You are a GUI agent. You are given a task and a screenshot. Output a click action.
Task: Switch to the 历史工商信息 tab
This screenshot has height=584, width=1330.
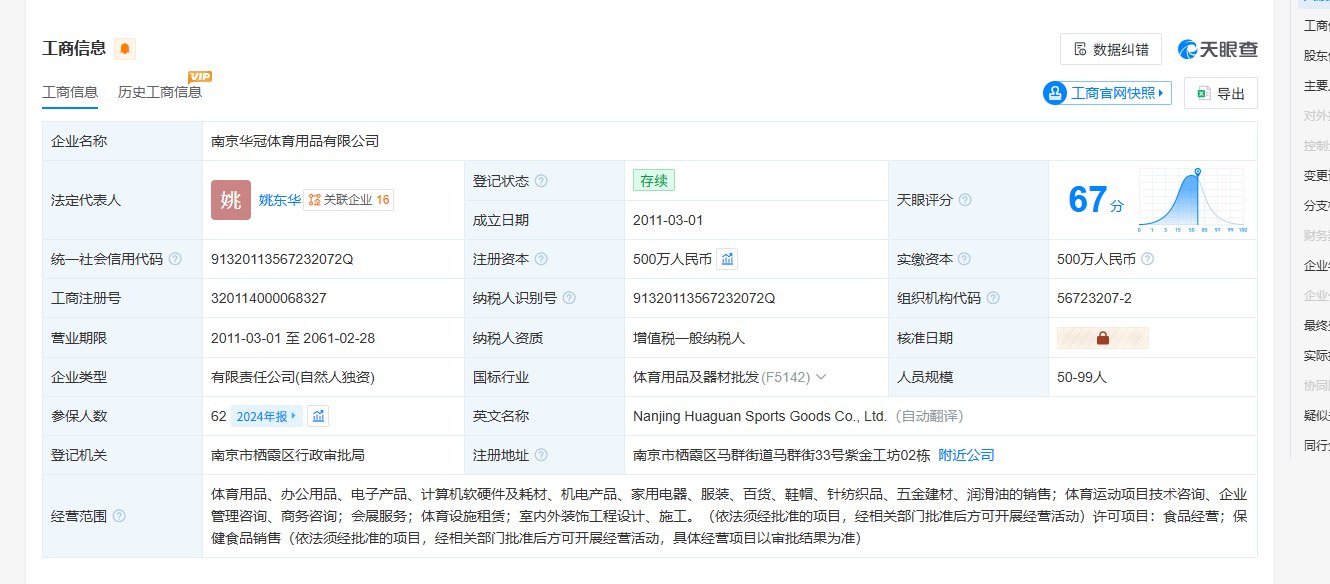(160, 92)
